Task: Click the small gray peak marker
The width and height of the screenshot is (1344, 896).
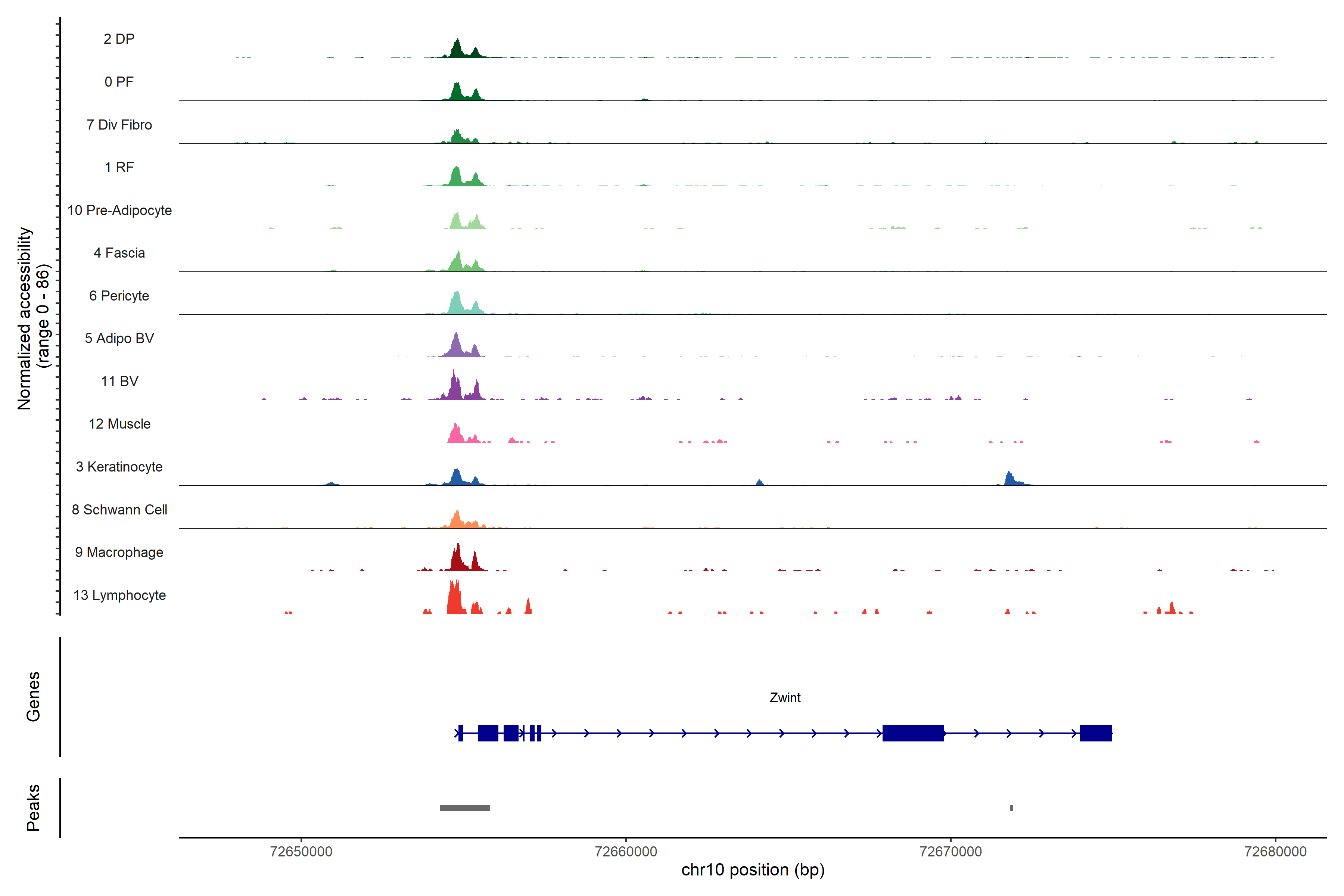Action: tap(1011, 808)
